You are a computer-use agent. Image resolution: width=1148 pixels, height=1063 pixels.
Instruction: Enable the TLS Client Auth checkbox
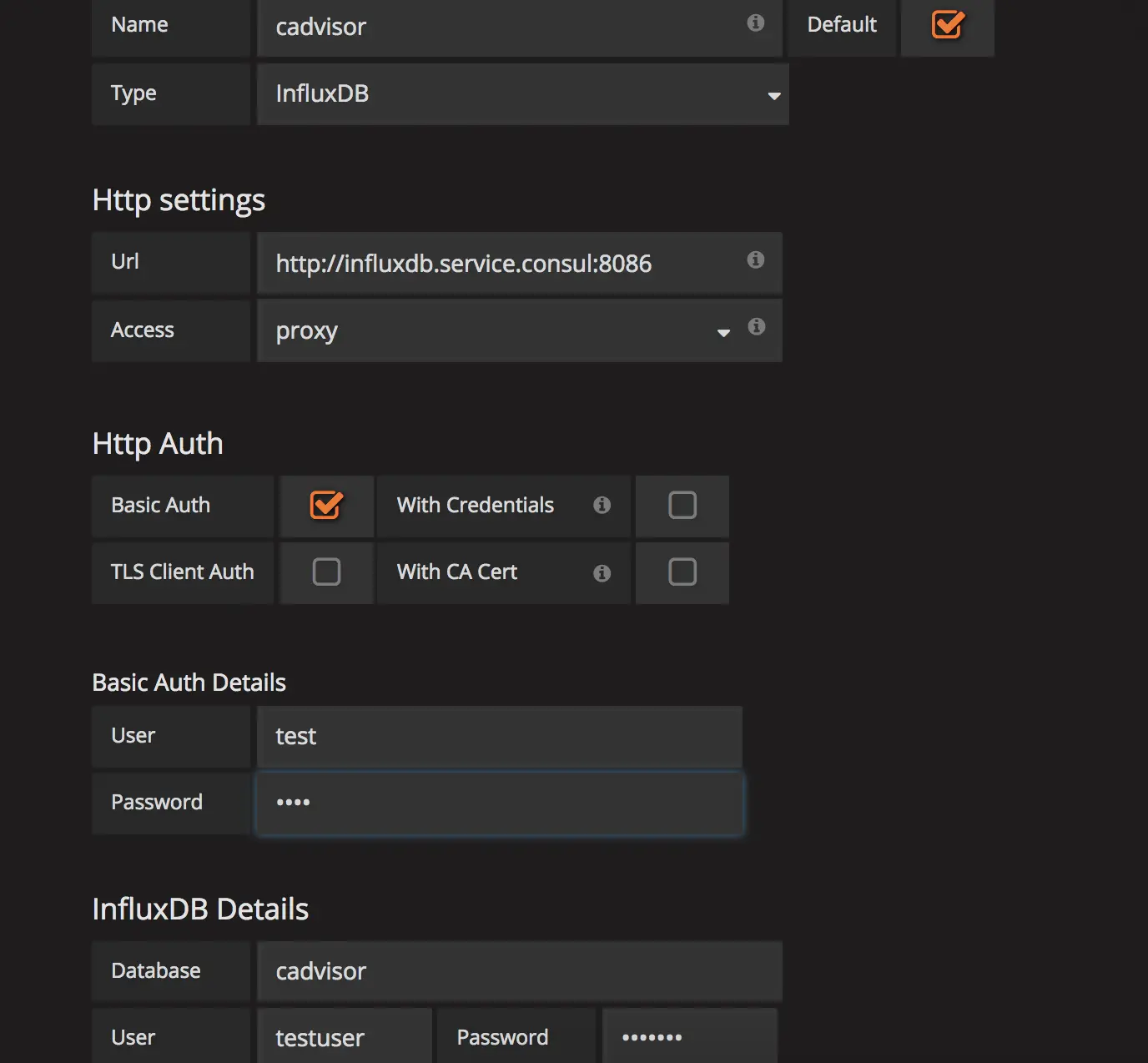click(x=326, y=572)
